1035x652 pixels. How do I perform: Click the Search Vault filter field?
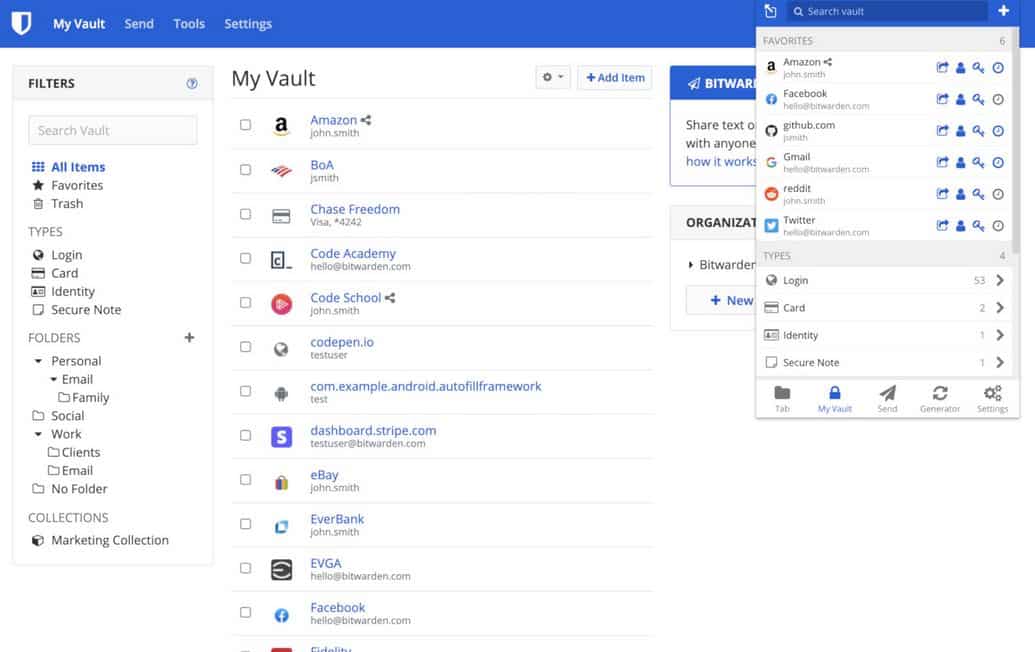click(x=113, y=130)
